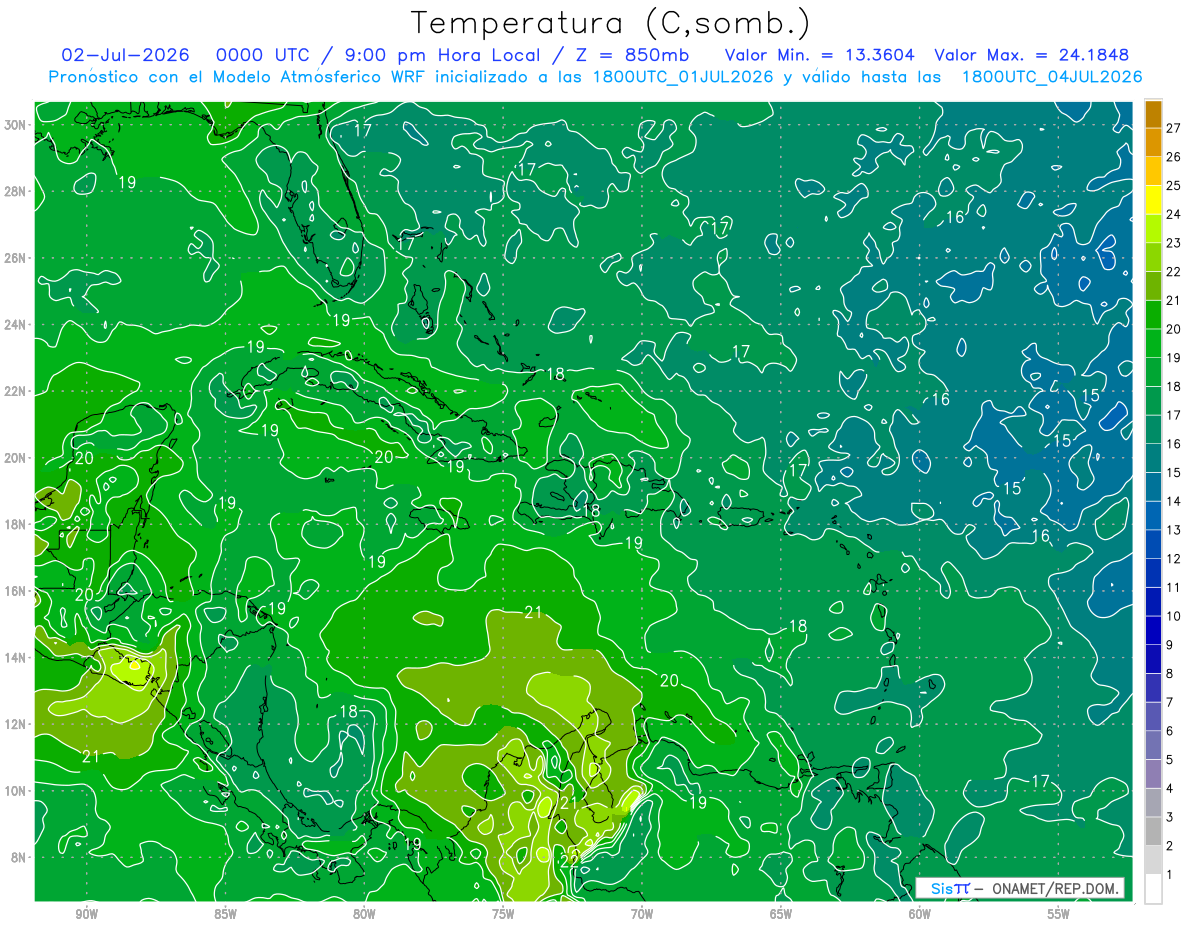Click the "1800UTC_01JUL2026" initialization timestamp
Viewport: 1200px width, 927px height.
coord(683,77)
